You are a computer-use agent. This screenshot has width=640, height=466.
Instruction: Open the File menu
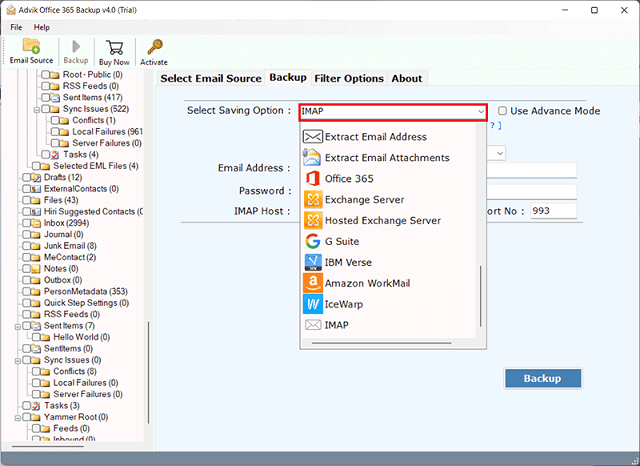pyautogui.click(x=16, y=27)
